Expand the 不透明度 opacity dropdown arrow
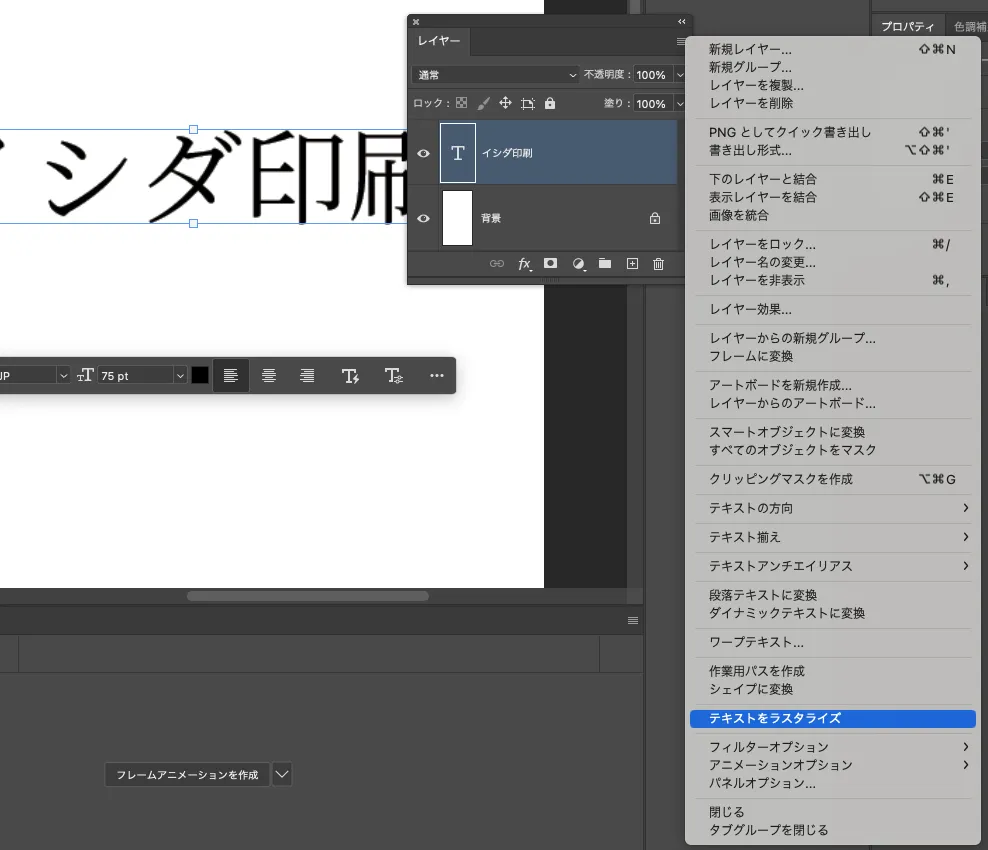The height and width of the screenshot is (850, 988). (680, 75)
